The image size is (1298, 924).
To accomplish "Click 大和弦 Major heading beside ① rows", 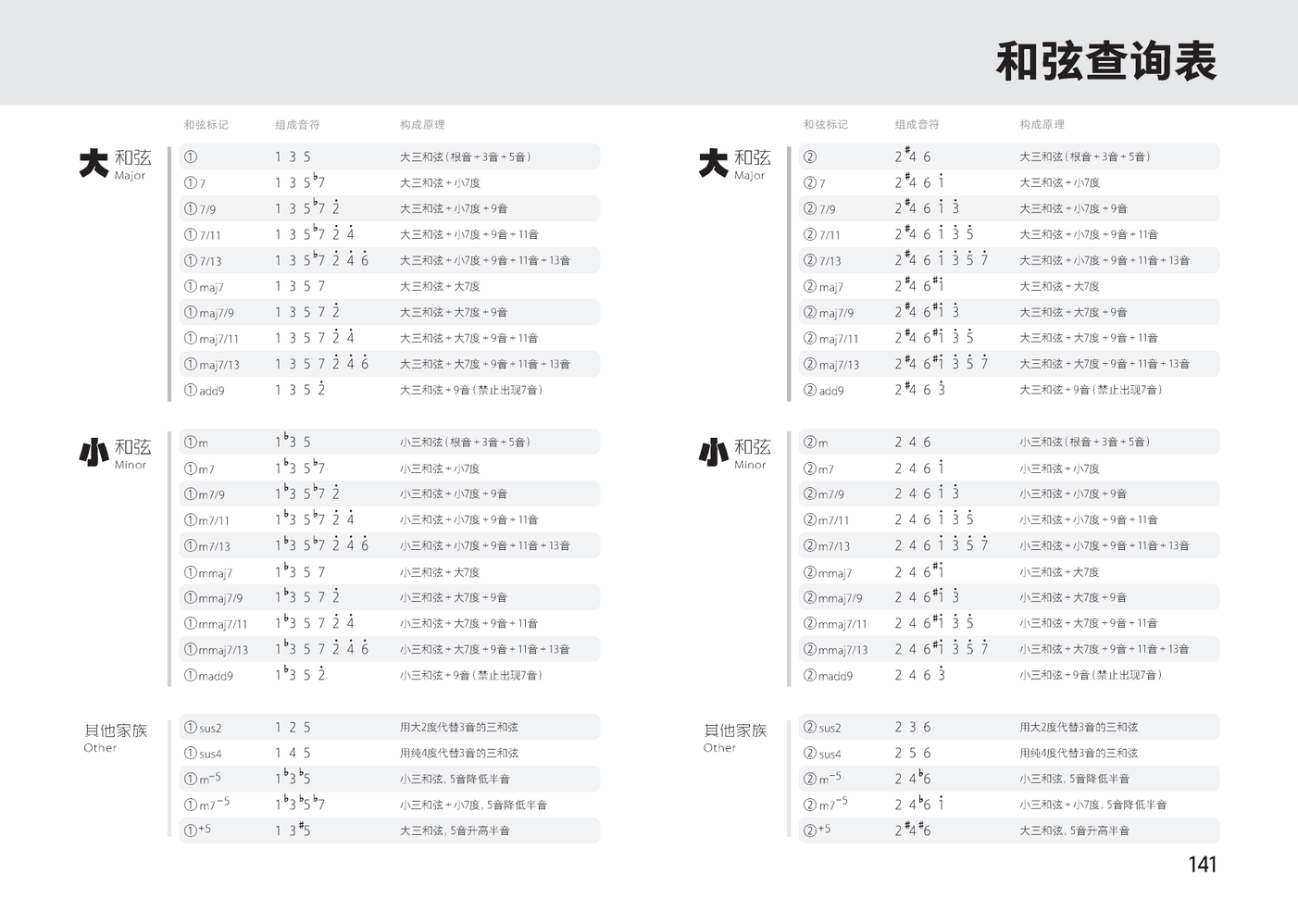I will click(115, 164).
